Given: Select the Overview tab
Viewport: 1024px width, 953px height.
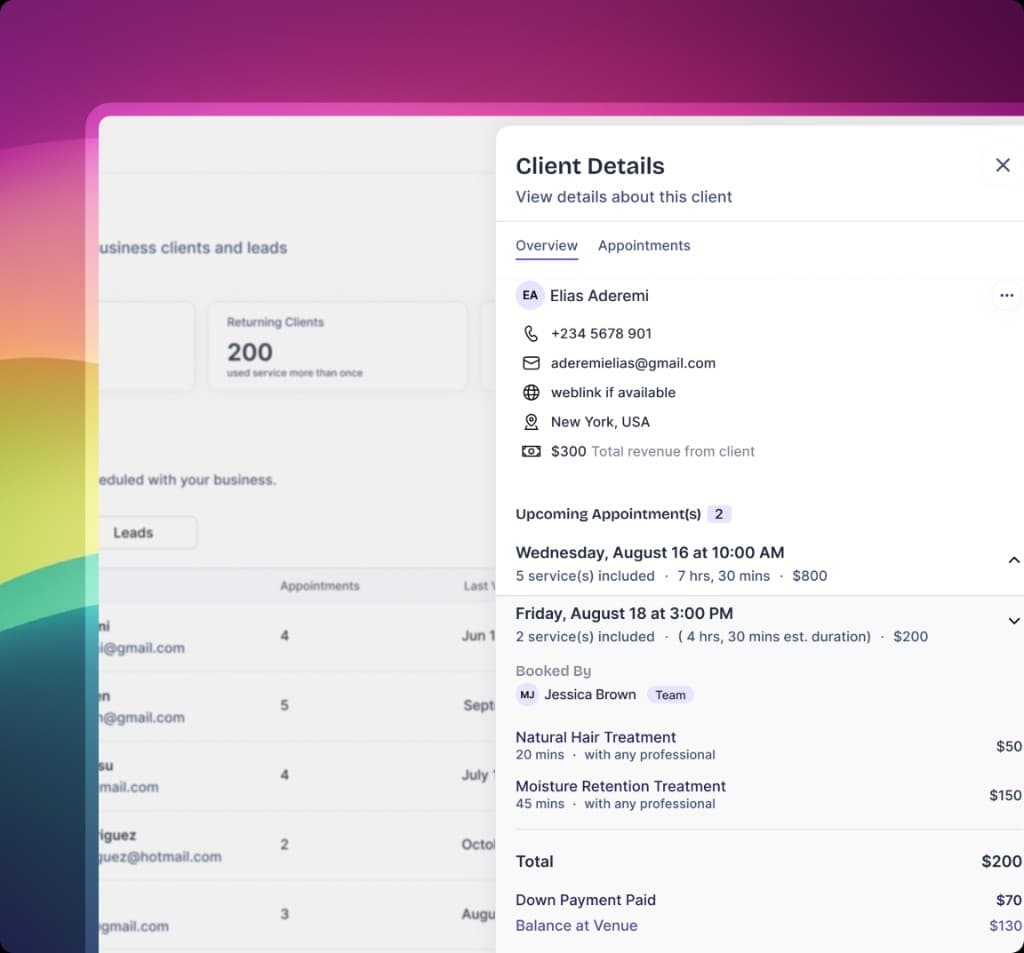Looking at the screenshot, I should pos(547,246).
